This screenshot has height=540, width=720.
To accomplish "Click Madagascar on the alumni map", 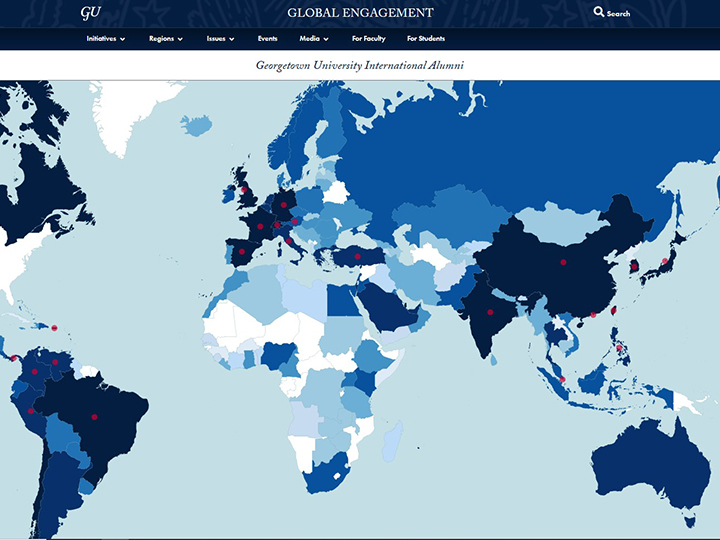I will [x=393, y=441].
